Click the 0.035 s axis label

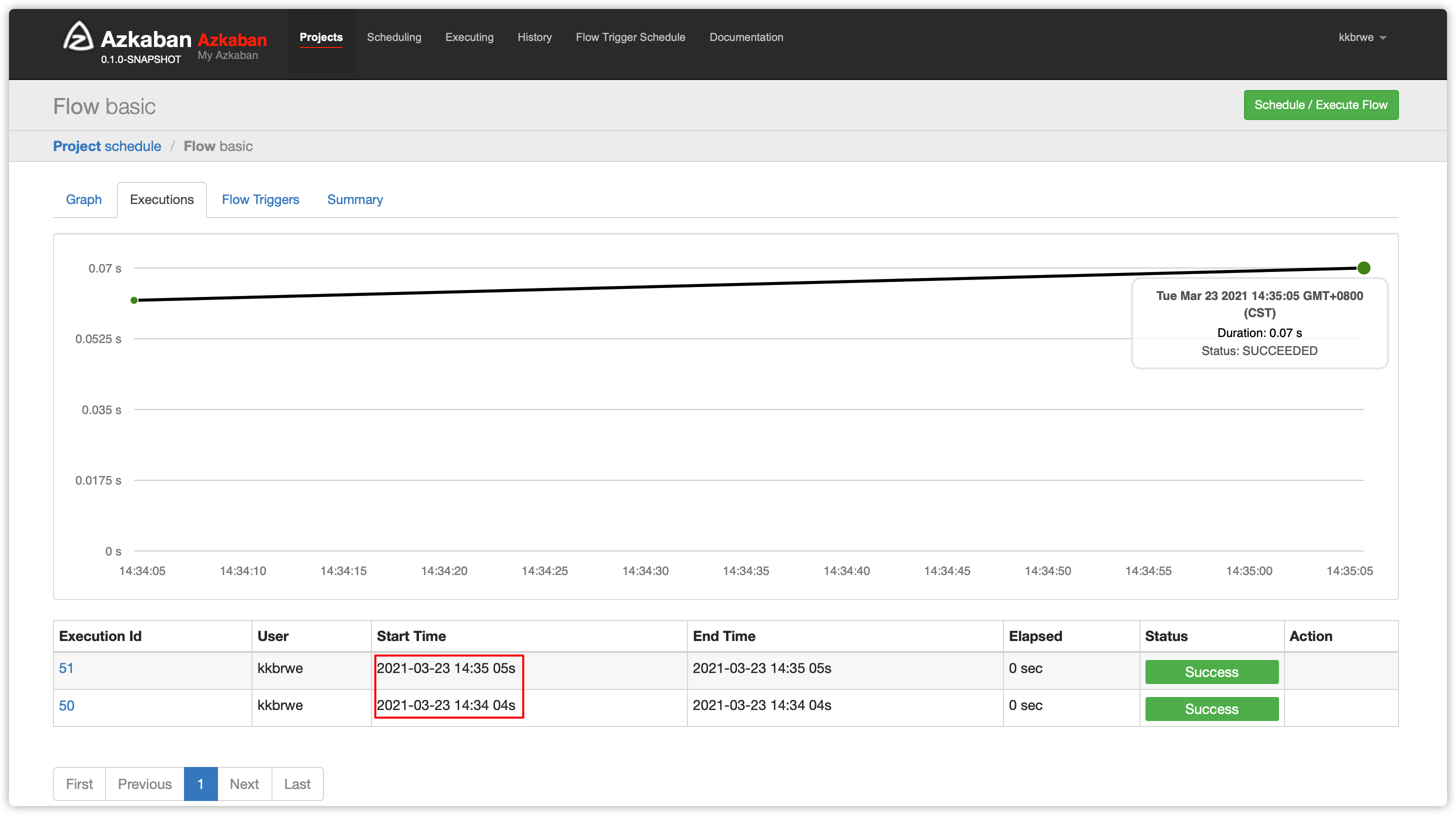(x=101, y=410)
